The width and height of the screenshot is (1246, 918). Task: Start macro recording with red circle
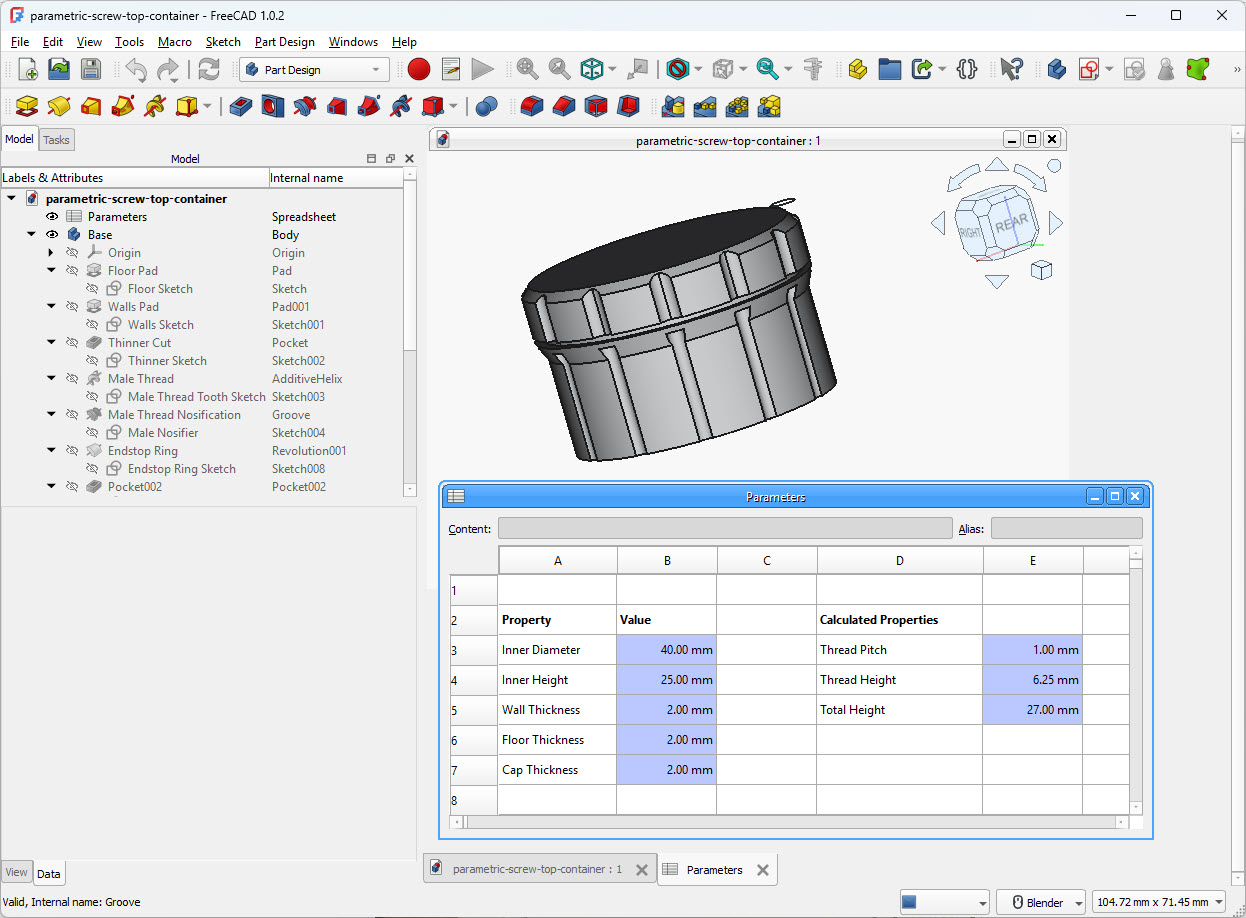[x=419, y=69]
